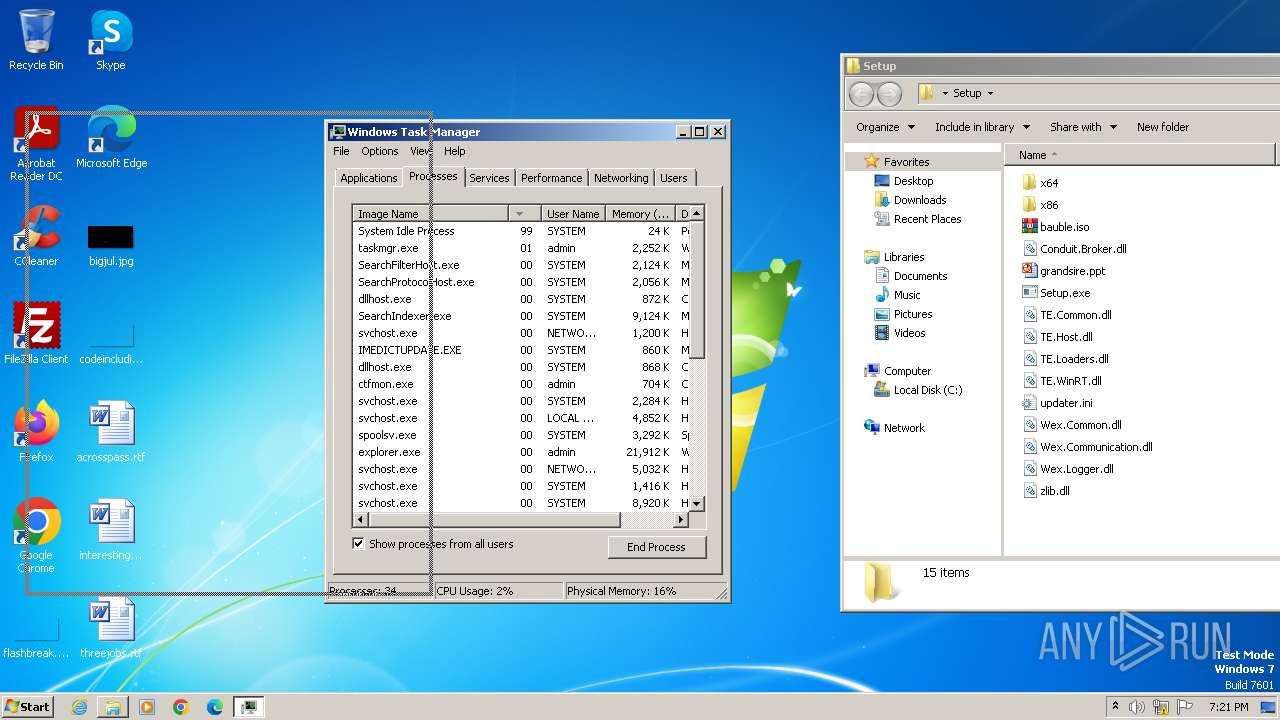The width and height of the screenshot is (1280, 720).
Task: Open Pictures library in navigation pane
Action: [903, 314]
